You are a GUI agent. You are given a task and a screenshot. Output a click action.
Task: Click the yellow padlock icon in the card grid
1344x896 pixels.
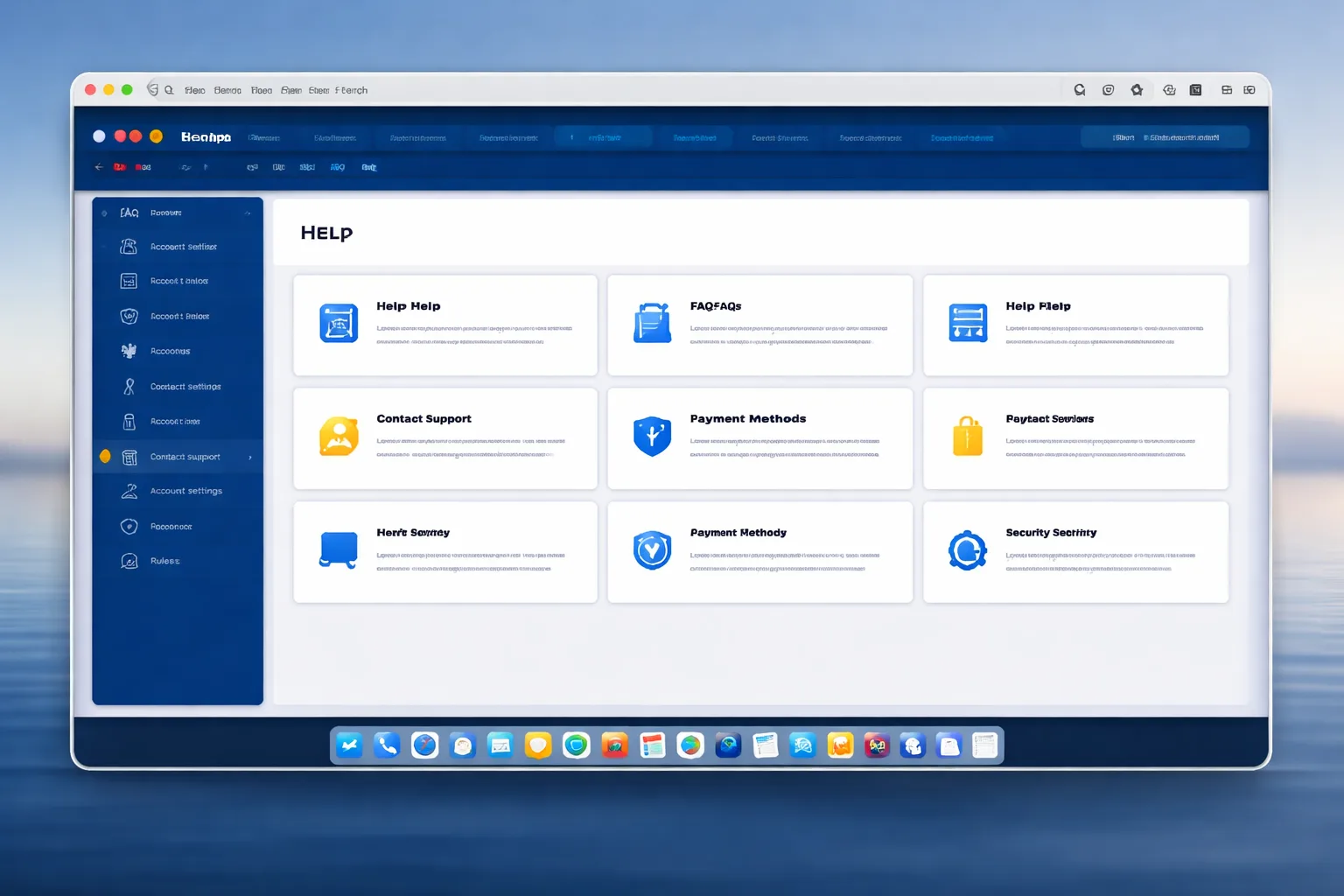click(968, 436)
